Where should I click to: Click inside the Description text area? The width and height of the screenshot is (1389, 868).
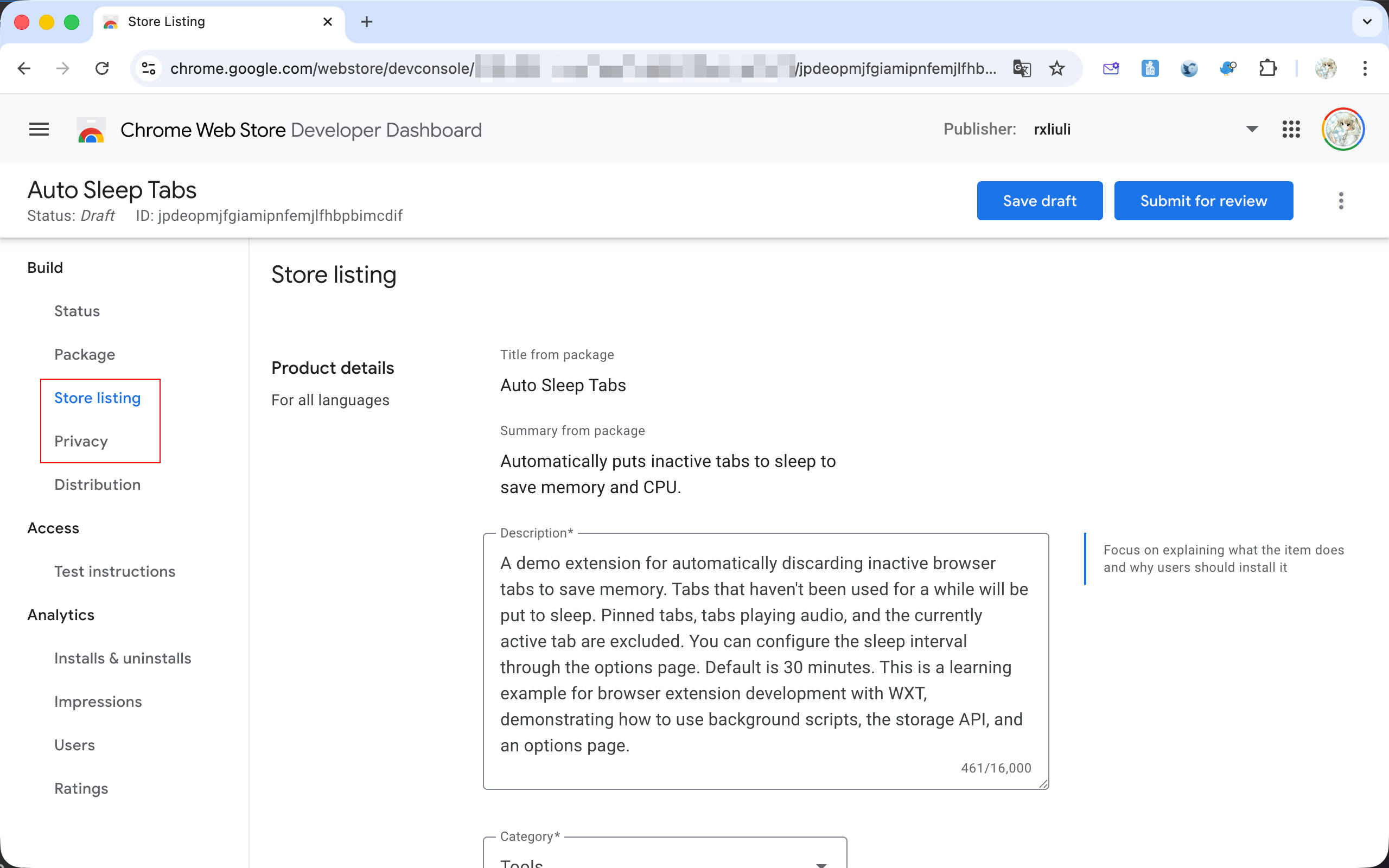coord(764,654)
